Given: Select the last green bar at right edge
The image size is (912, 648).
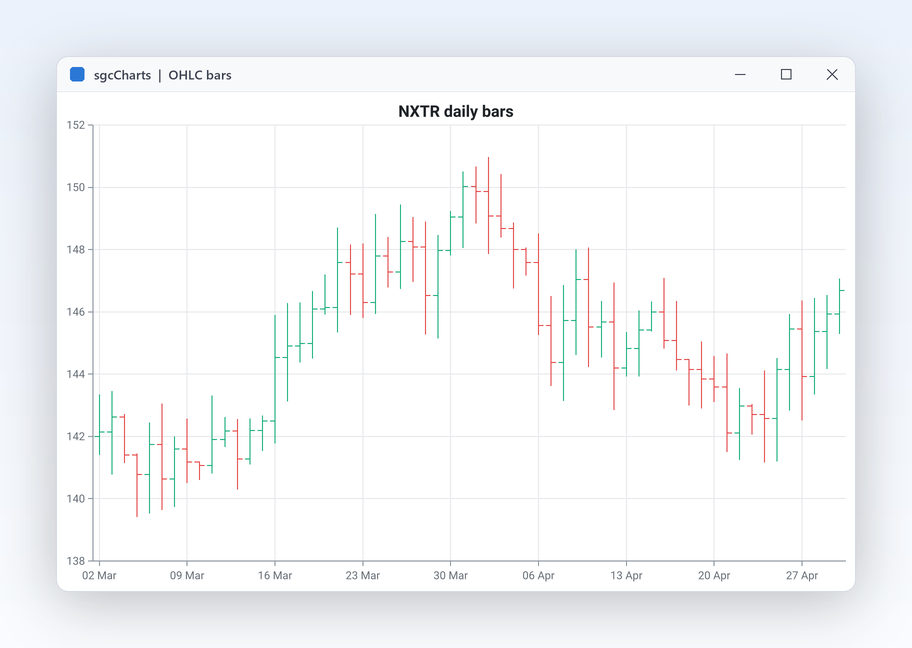Looking at the screenshot, I should coord(839,306).
